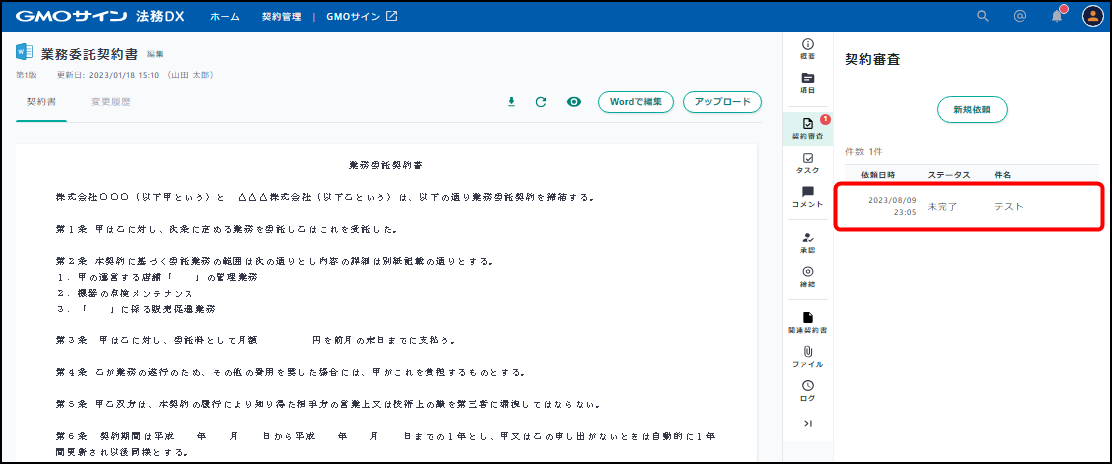The width and height of the screenshot is (1112, 464).
Task: Toggle the document preview eye icon
Action: click(574, 102)
